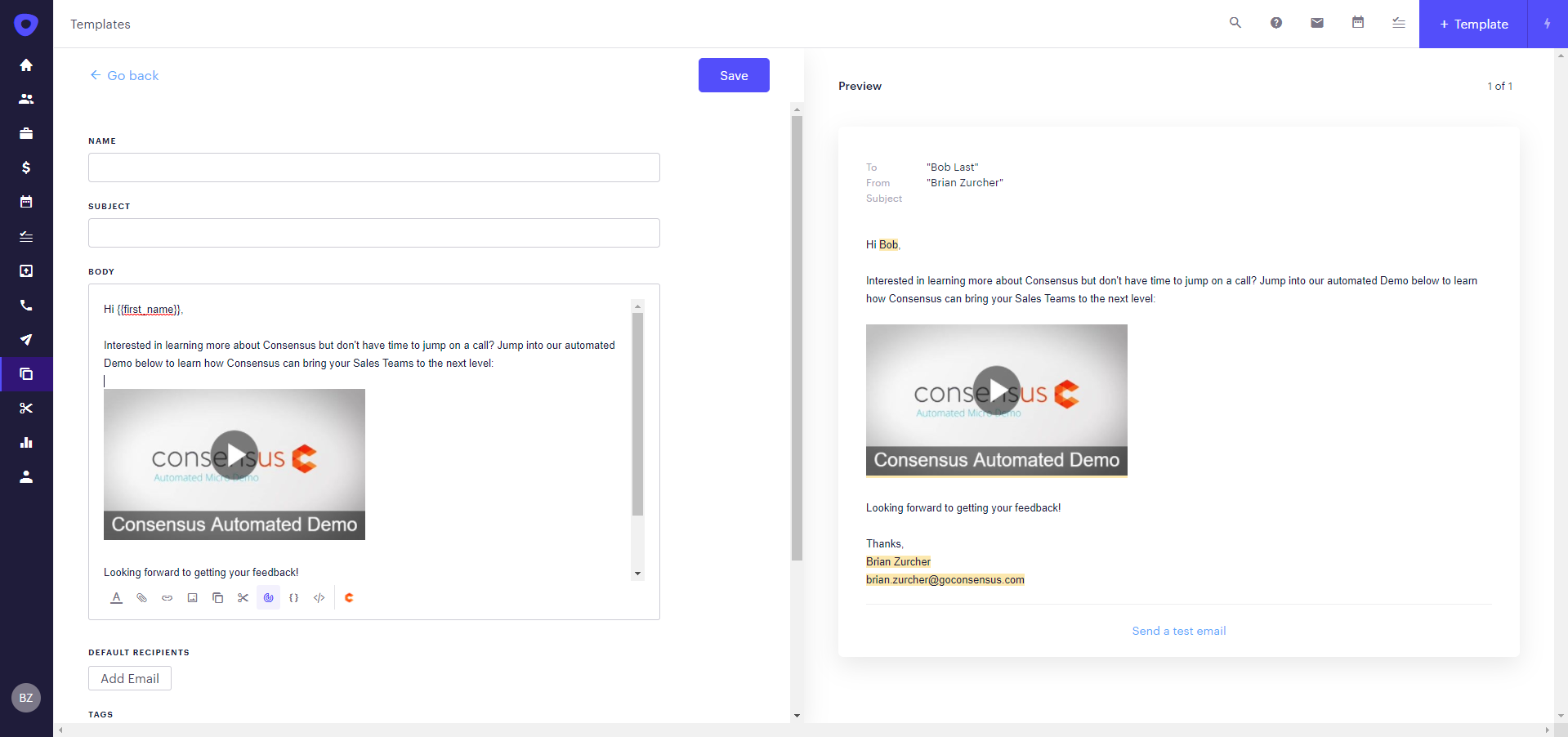The height and width of the screenshot is (737, 1568).
Task: Click the Outreach logo at top-left
Action: click(26, 25)
